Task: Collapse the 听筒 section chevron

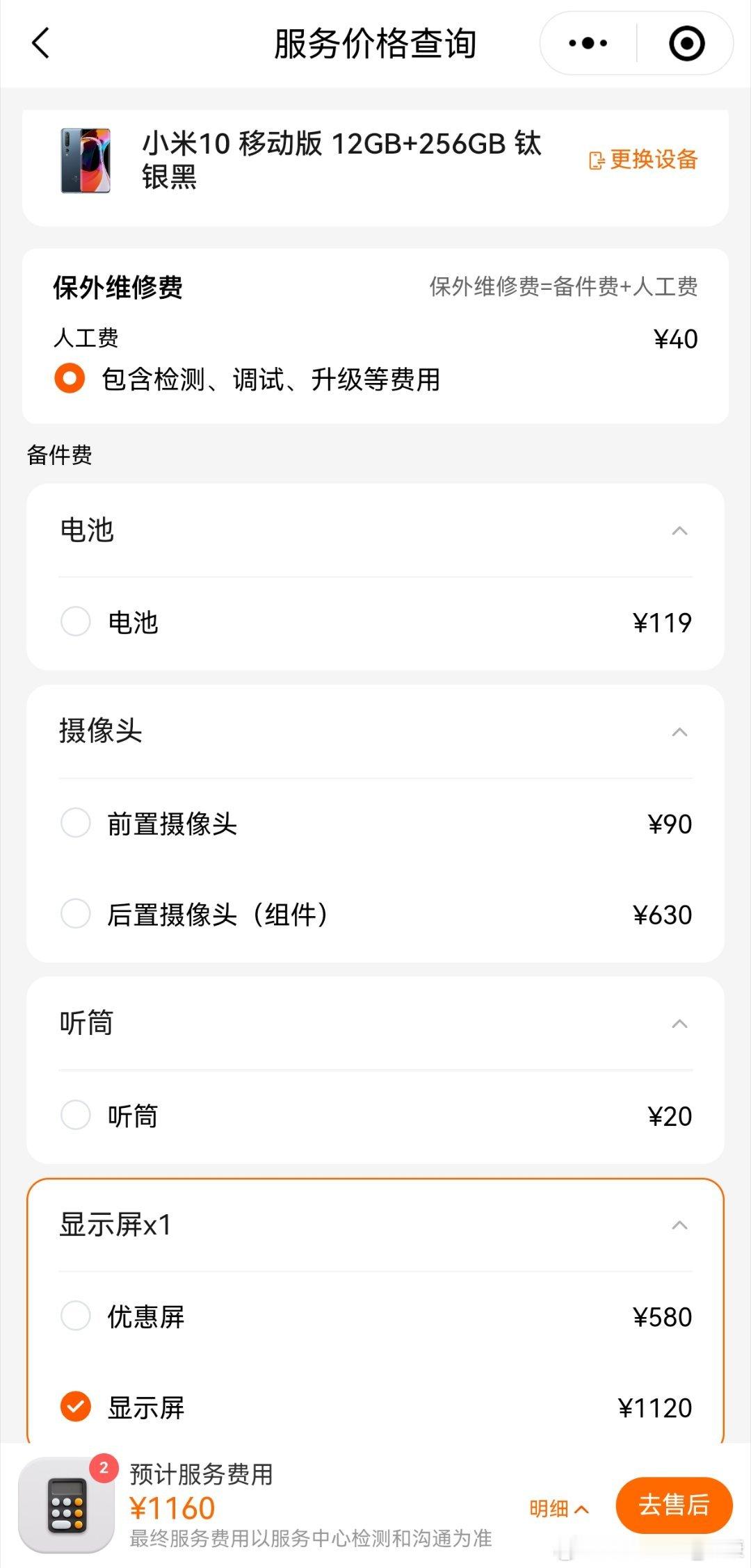Action: coord(680,1024)
